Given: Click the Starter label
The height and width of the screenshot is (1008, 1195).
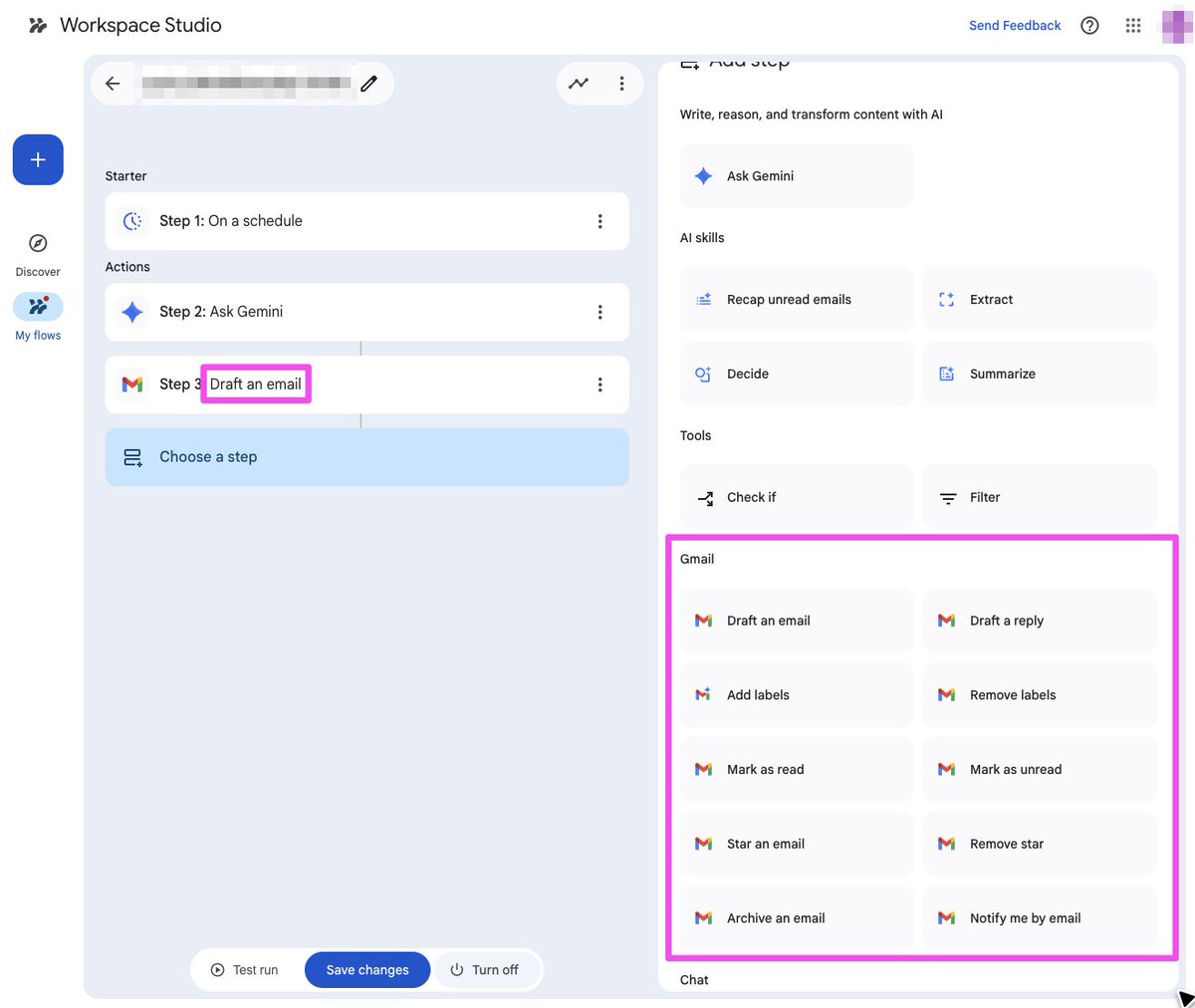Looking at the screenshot, I should [125, 176].
